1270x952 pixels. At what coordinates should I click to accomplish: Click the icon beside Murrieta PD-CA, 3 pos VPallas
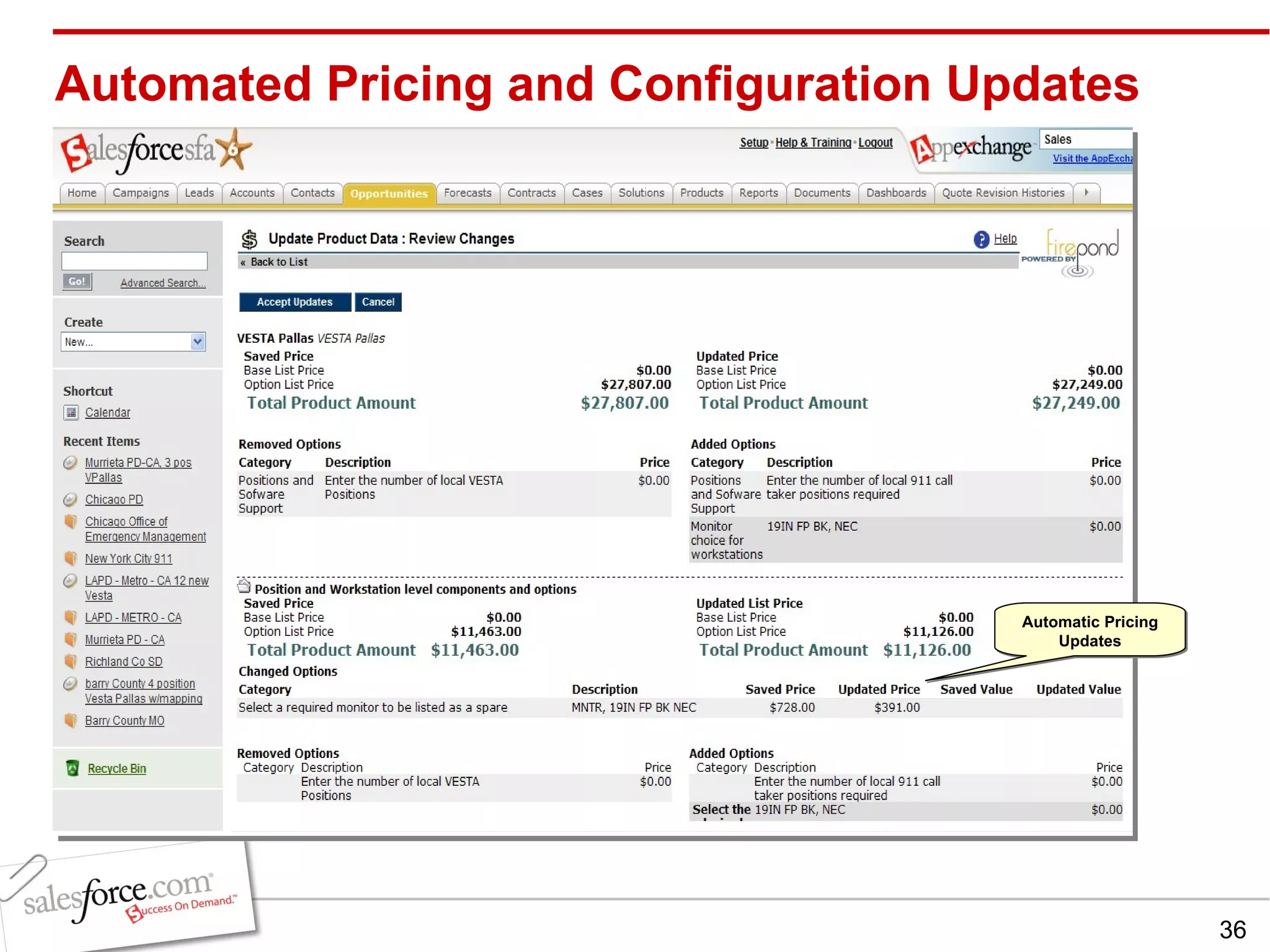71,463
